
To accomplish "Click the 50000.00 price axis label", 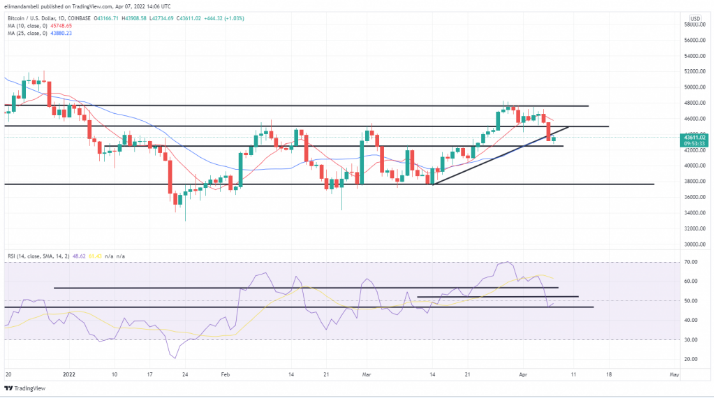I will [695, 87].
